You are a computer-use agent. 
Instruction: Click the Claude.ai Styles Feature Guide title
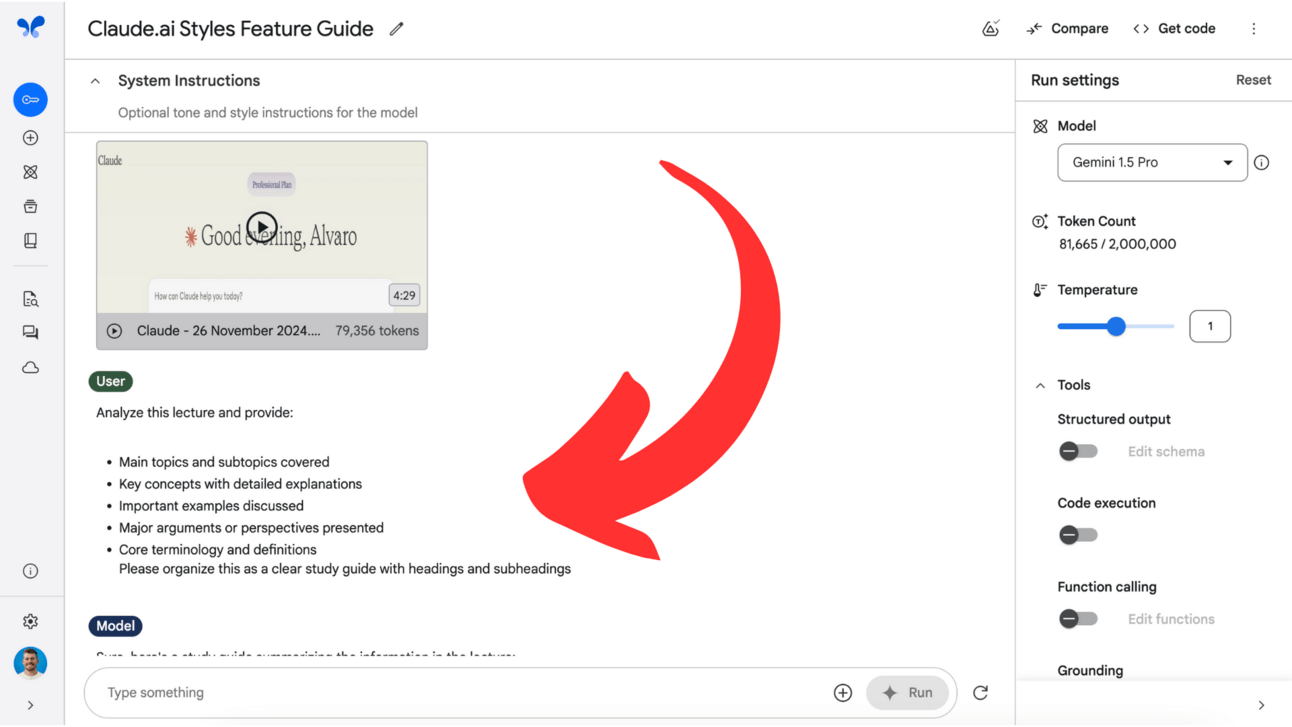(231, 29)
